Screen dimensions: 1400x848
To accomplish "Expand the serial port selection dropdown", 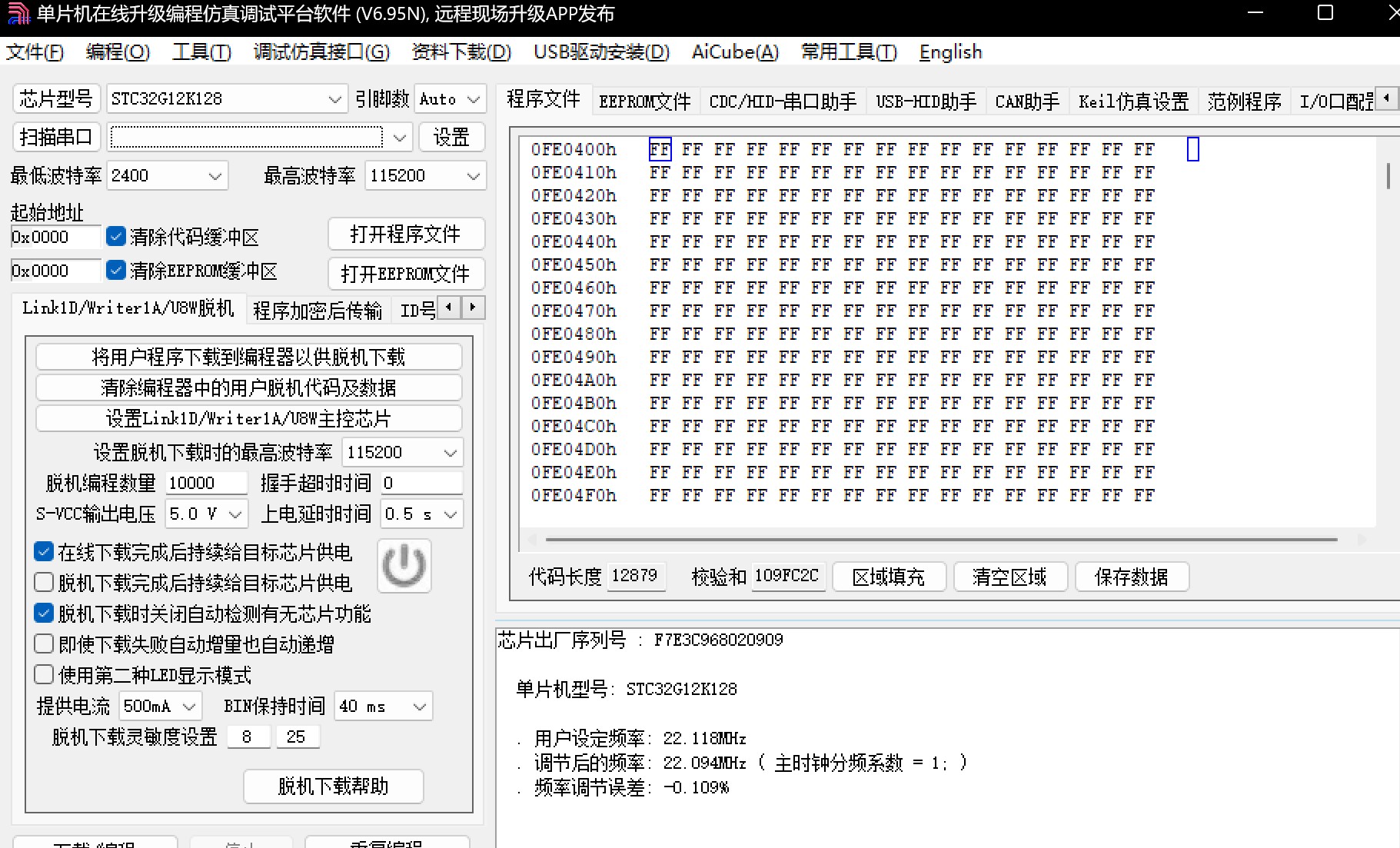I will coord(400,138).
